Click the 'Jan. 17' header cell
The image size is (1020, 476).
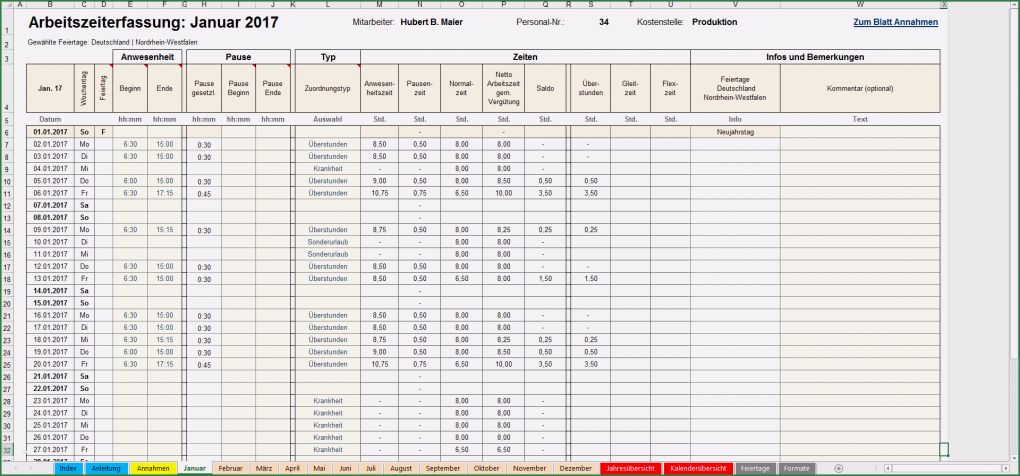coord(50,88)
